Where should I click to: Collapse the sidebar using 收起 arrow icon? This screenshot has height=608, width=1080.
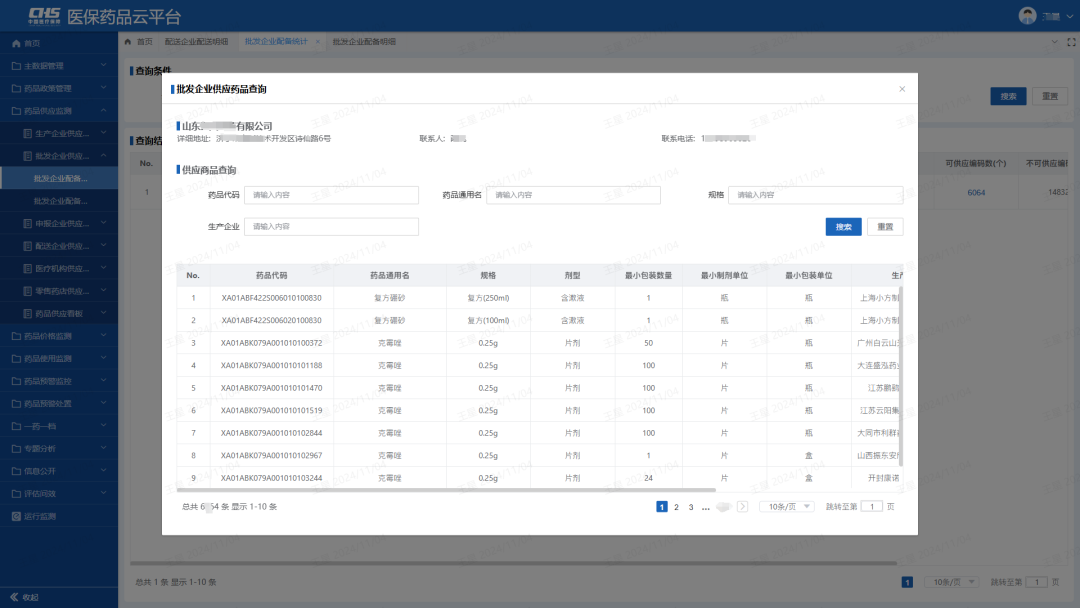tap(14, 597)
